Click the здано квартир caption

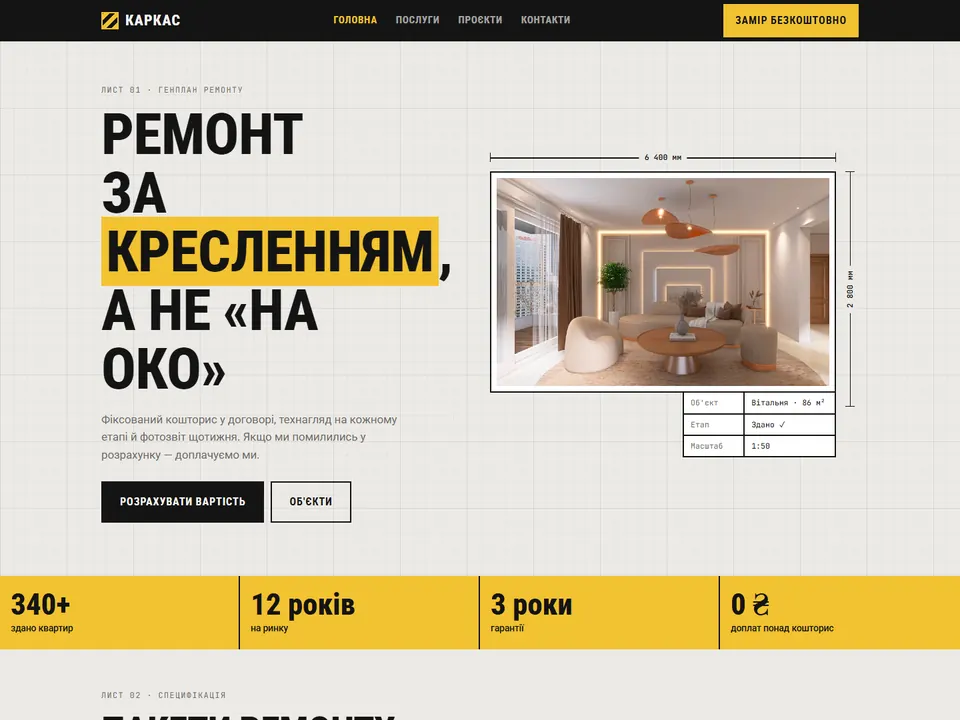(42, 628)
